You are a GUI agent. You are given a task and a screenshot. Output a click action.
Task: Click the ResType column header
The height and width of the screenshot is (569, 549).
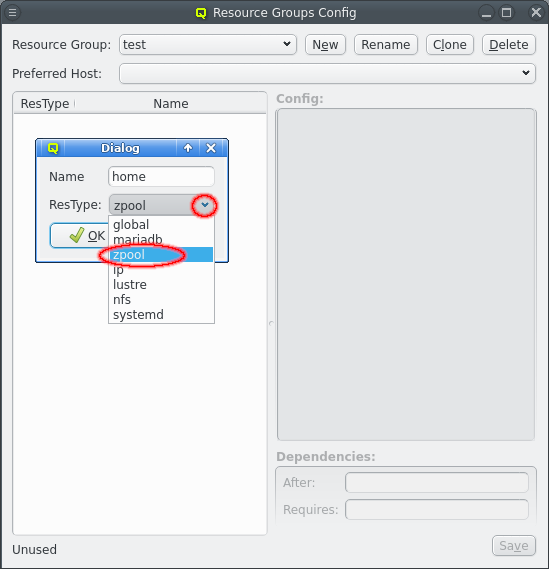[x=45, y=104]
